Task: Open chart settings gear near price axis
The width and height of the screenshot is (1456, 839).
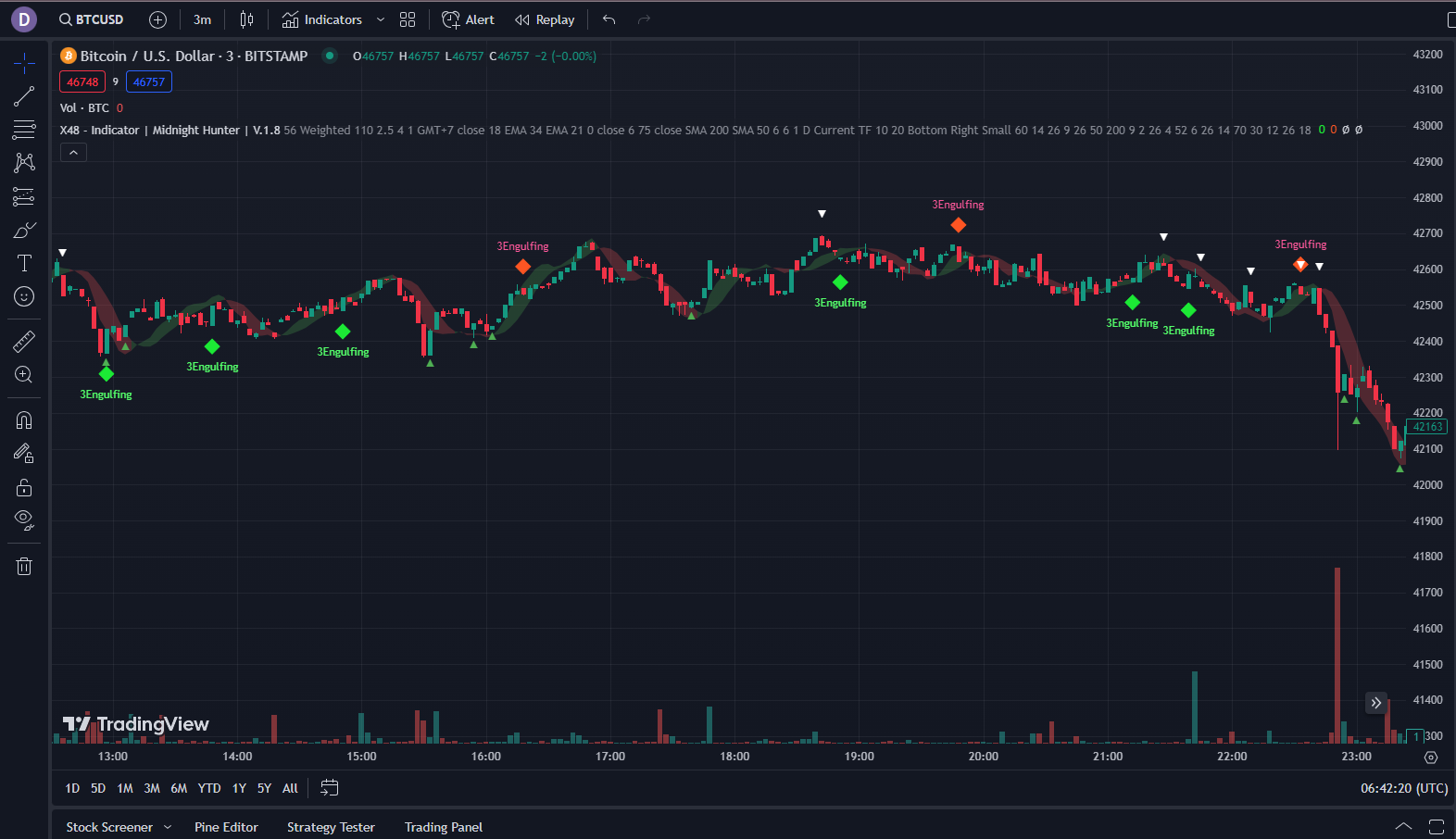Action: pyautogui.click(x=1431, y=758)
